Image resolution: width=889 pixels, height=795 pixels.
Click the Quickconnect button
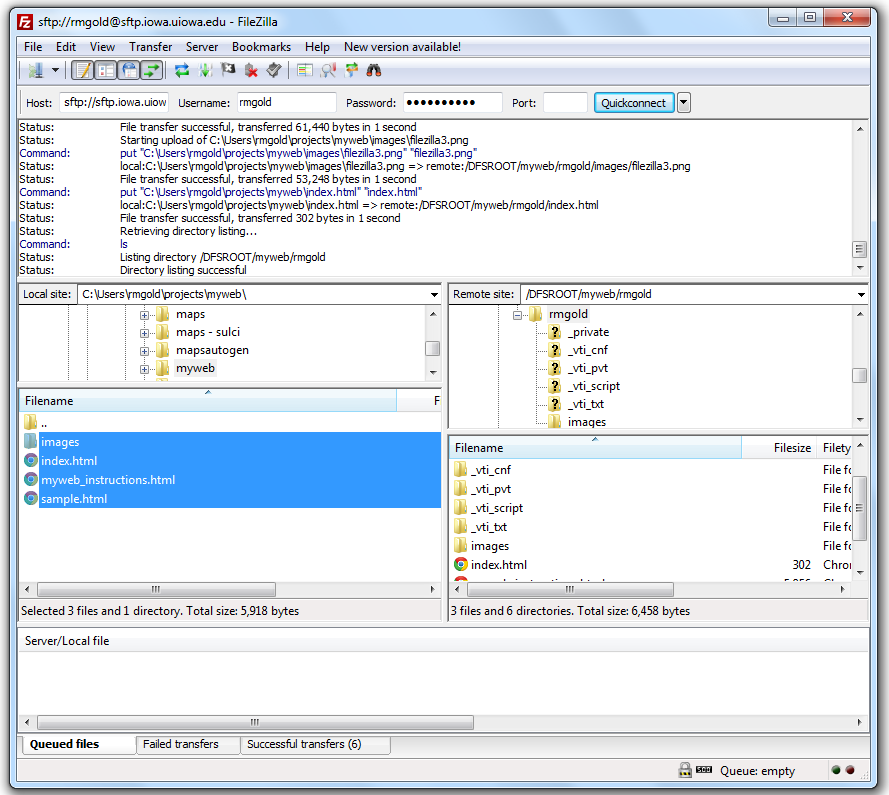pos(634,103)
